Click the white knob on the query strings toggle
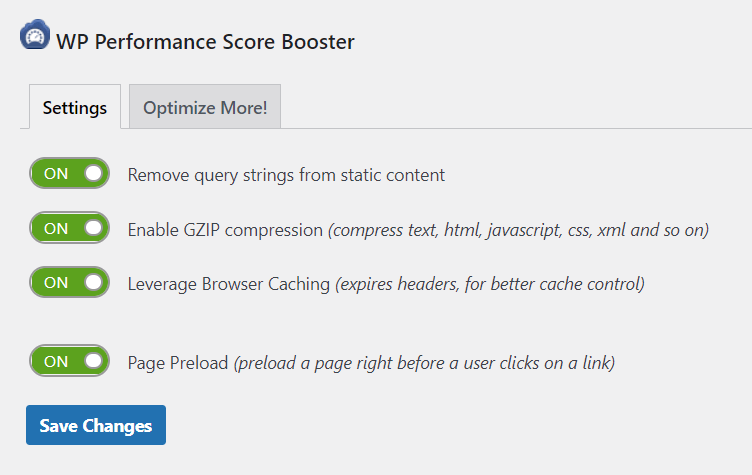Viewport: 752px width, 475px height. (94, 174)
